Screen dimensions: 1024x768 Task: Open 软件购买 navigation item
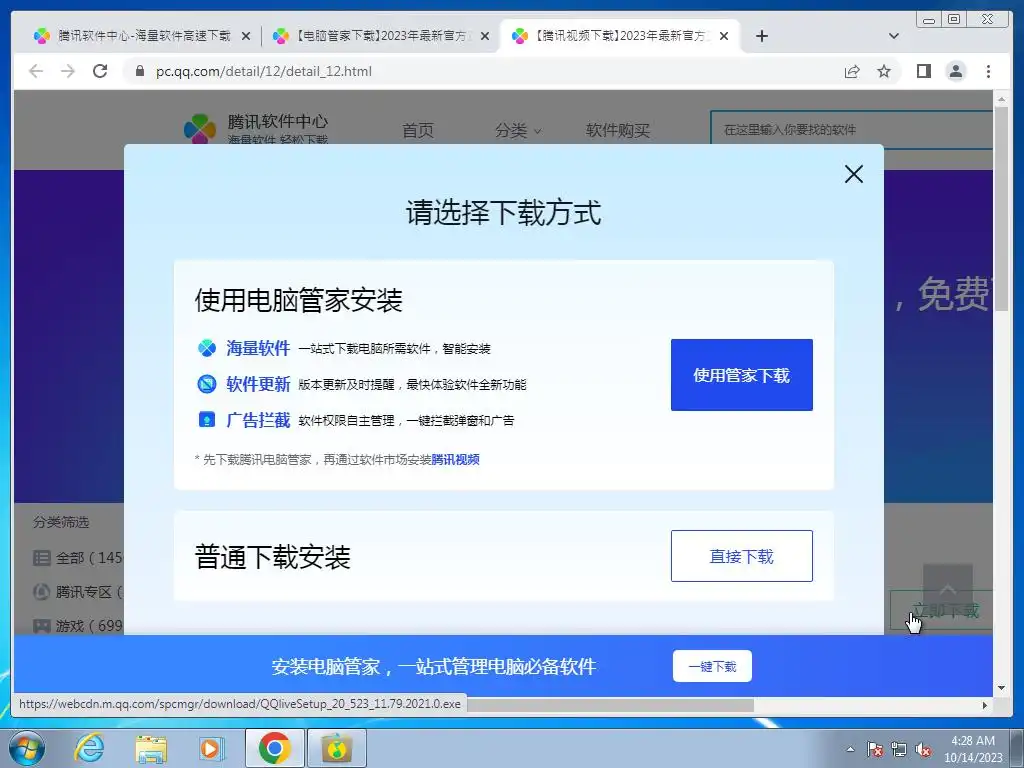(x=618, y=131)
